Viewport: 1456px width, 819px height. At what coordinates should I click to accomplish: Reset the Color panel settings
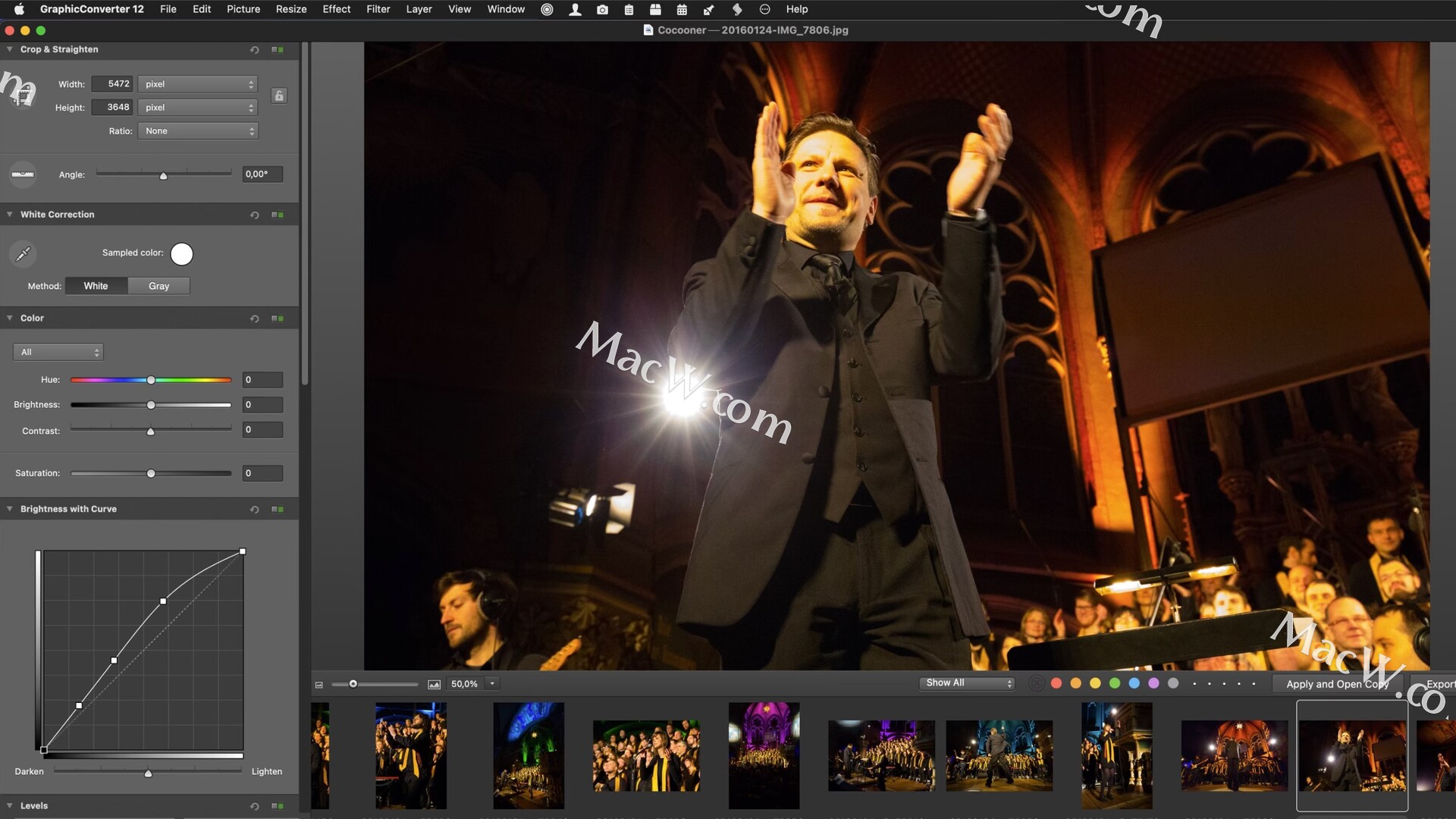coord(255,318)
